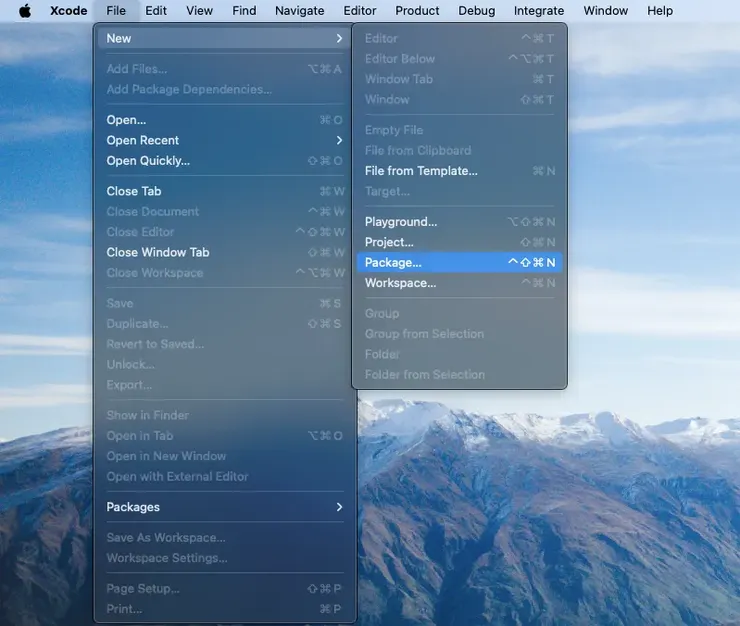Open the Editor menu in menu bar
740x626 pixels.
[x=360, y=10]
